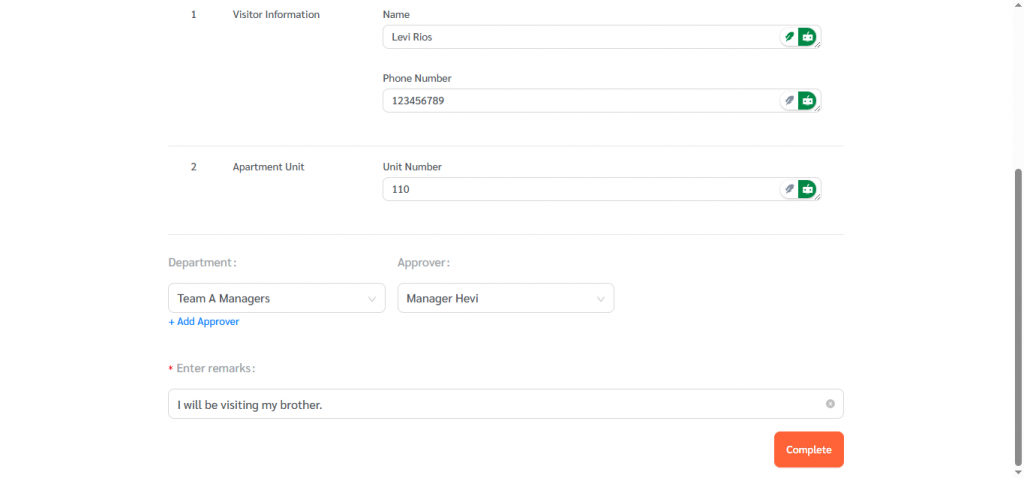Click inside the Enter remarks text box

pos(490,404)
